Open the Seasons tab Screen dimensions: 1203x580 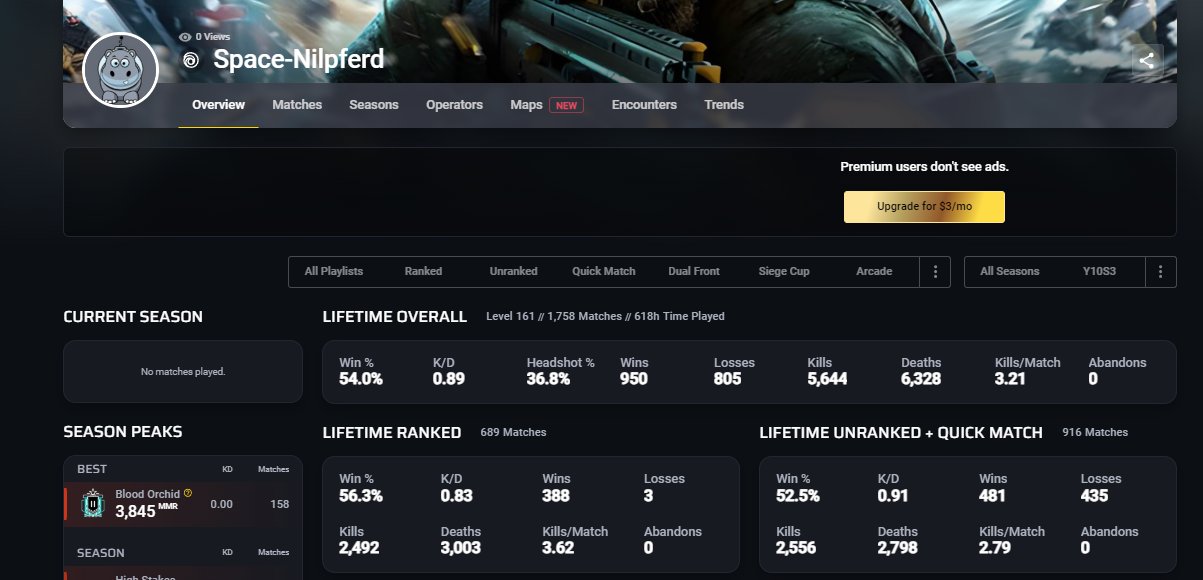[x=374, y=105]
